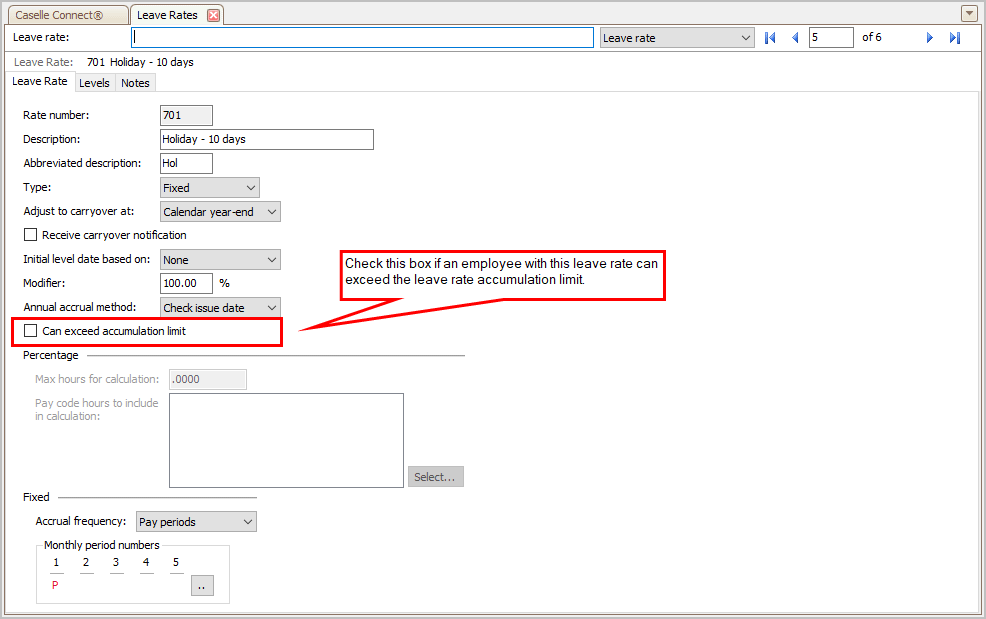Click the Pay code hours list box
The image size is (986, 619).
click(286, 440)
